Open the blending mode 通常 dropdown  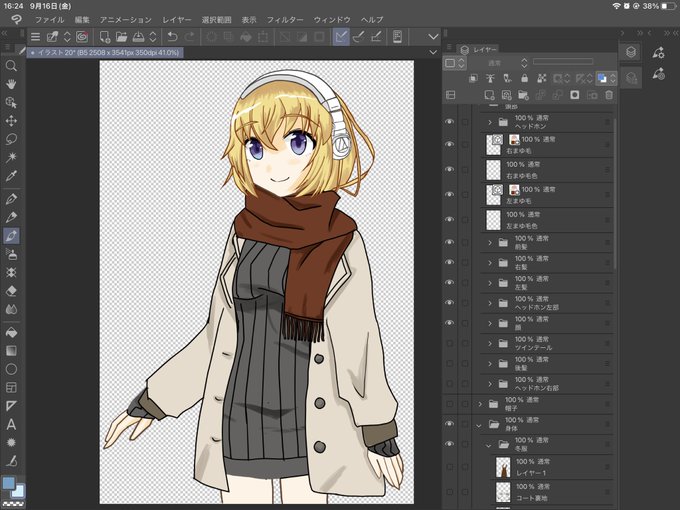500,63
